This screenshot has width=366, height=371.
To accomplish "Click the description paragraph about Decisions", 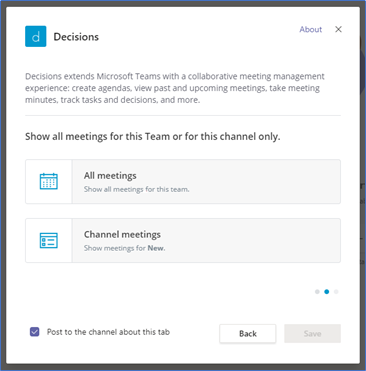I will [175, 88].
